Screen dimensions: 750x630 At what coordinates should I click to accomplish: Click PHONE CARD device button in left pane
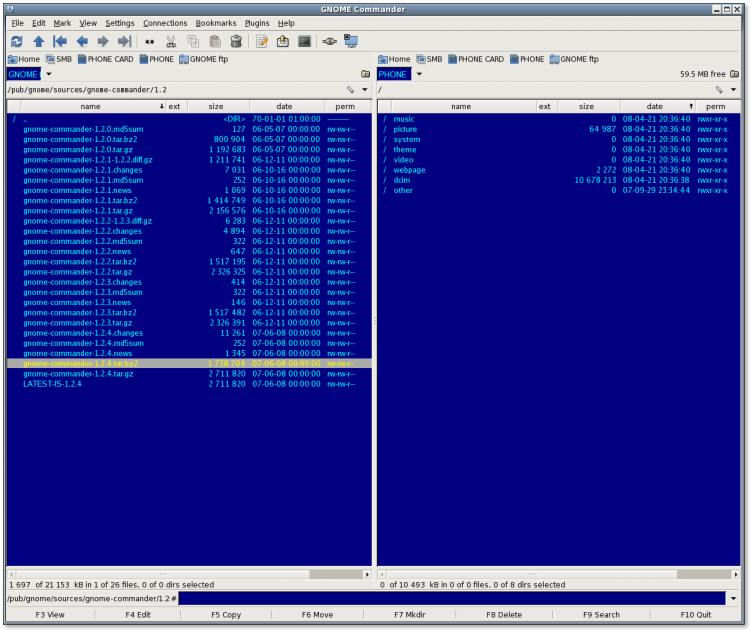pyautogui.click(x=105, y=59)
